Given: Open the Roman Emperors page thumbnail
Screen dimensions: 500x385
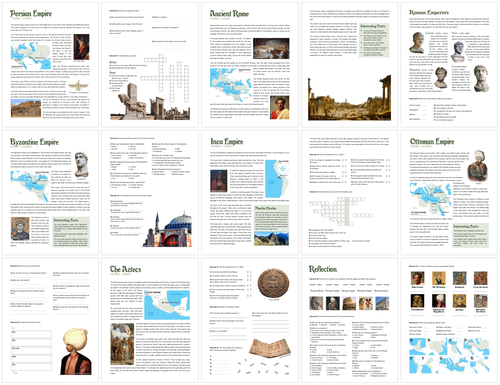Looking at the screenshot, I should point(449,65).
